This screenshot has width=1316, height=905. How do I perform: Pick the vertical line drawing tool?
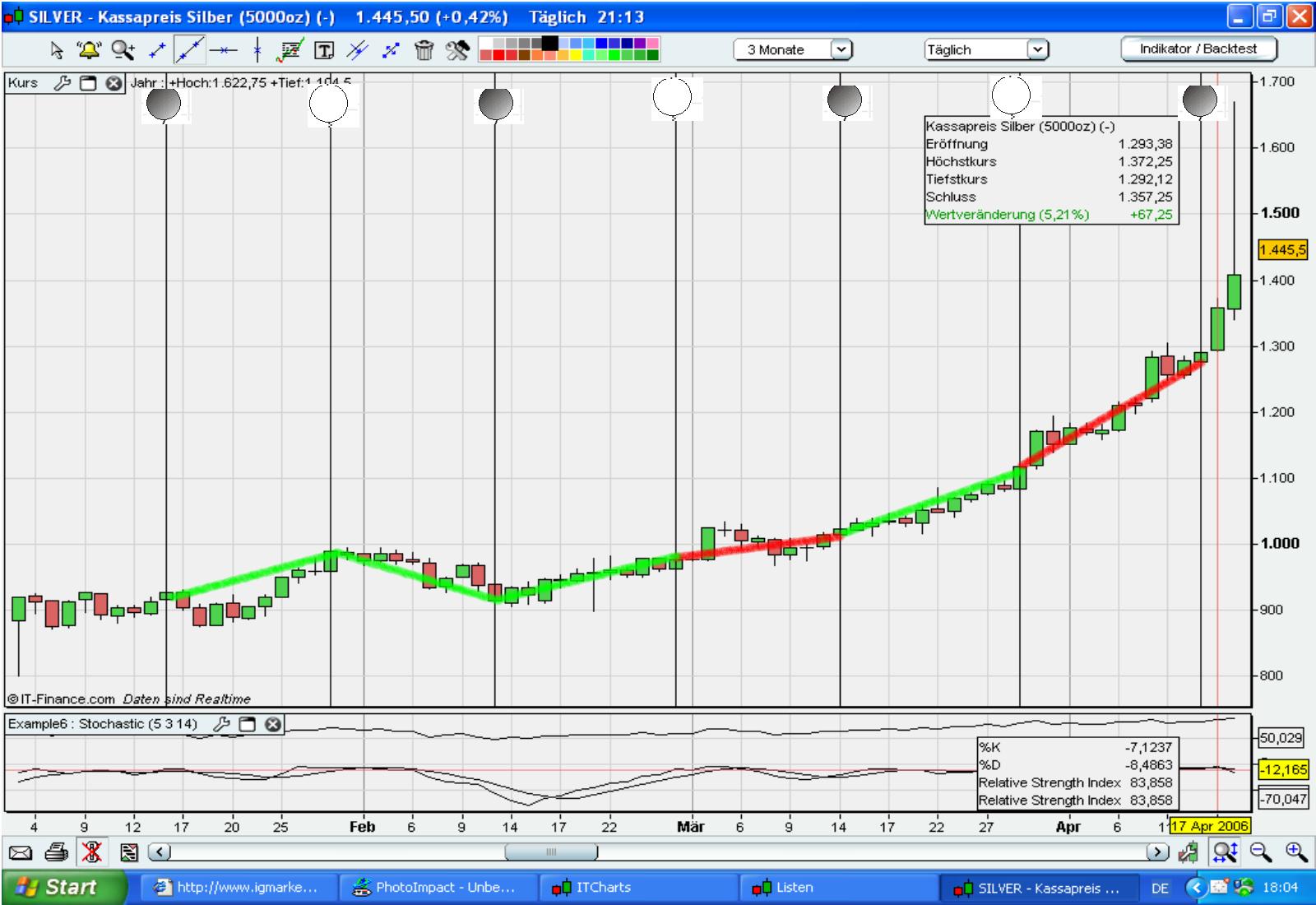[x=257, y=50]
